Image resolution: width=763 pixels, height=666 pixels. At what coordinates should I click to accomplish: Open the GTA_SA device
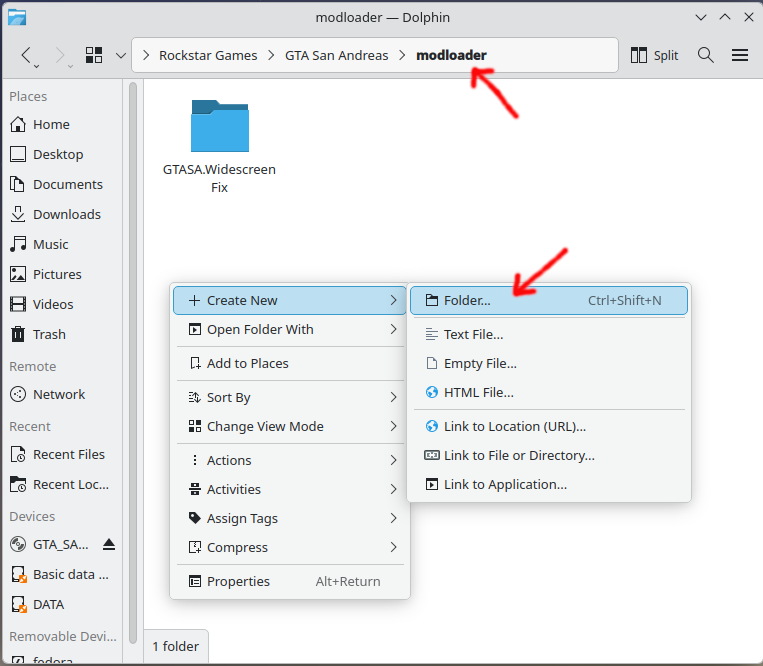51,544
